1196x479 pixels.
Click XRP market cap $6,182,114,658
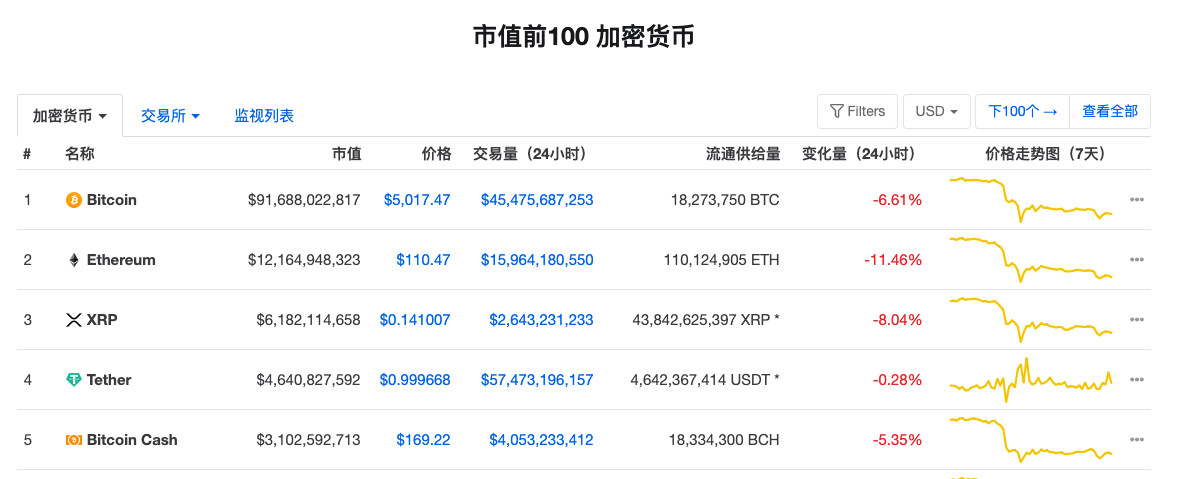point(309,320)
